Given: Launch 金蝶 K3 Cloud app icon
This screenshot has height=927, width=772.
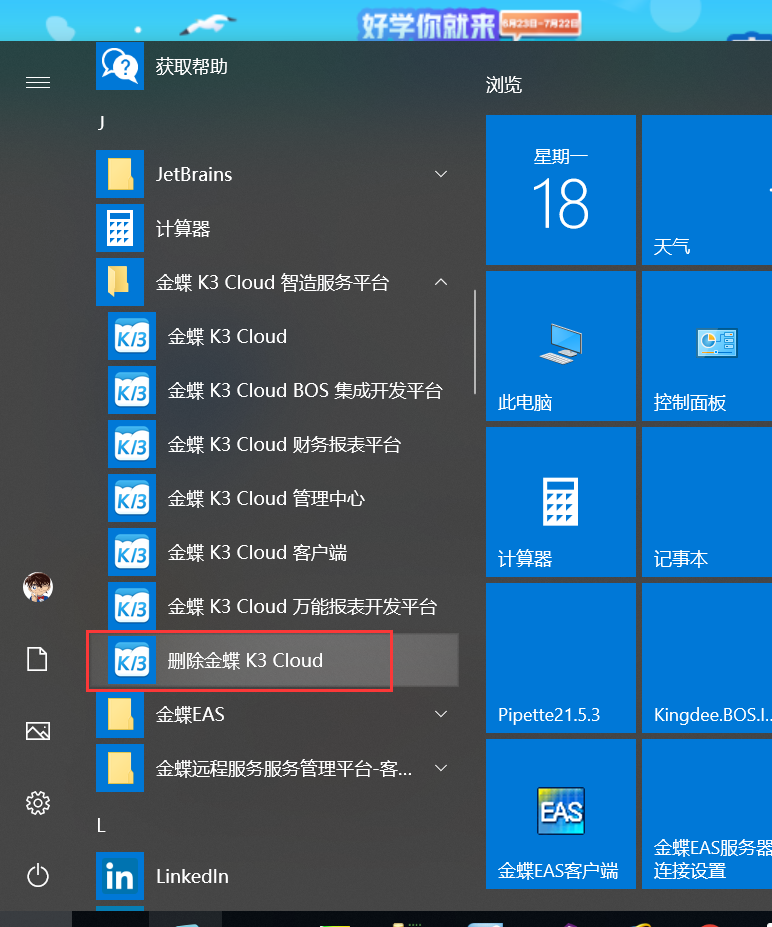Looking at the screenshot, I should 132,336.
